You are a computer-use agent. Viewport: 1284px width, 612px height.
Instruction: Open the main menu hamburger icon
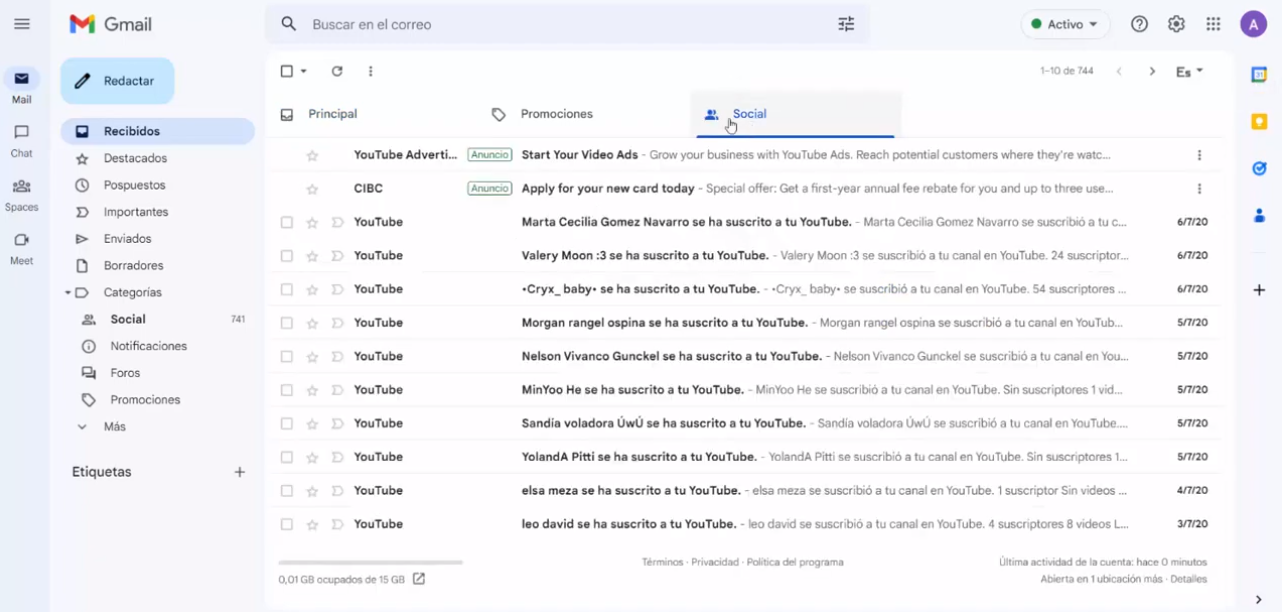coord(21,24)
